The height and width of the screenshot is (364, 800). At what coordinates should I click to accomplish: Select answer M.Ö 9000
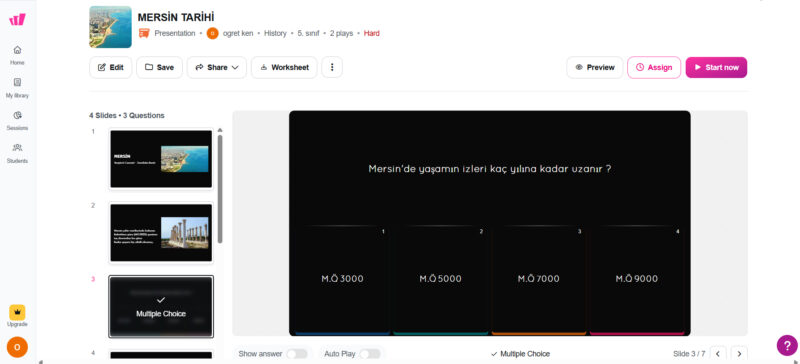coord(637,280)
